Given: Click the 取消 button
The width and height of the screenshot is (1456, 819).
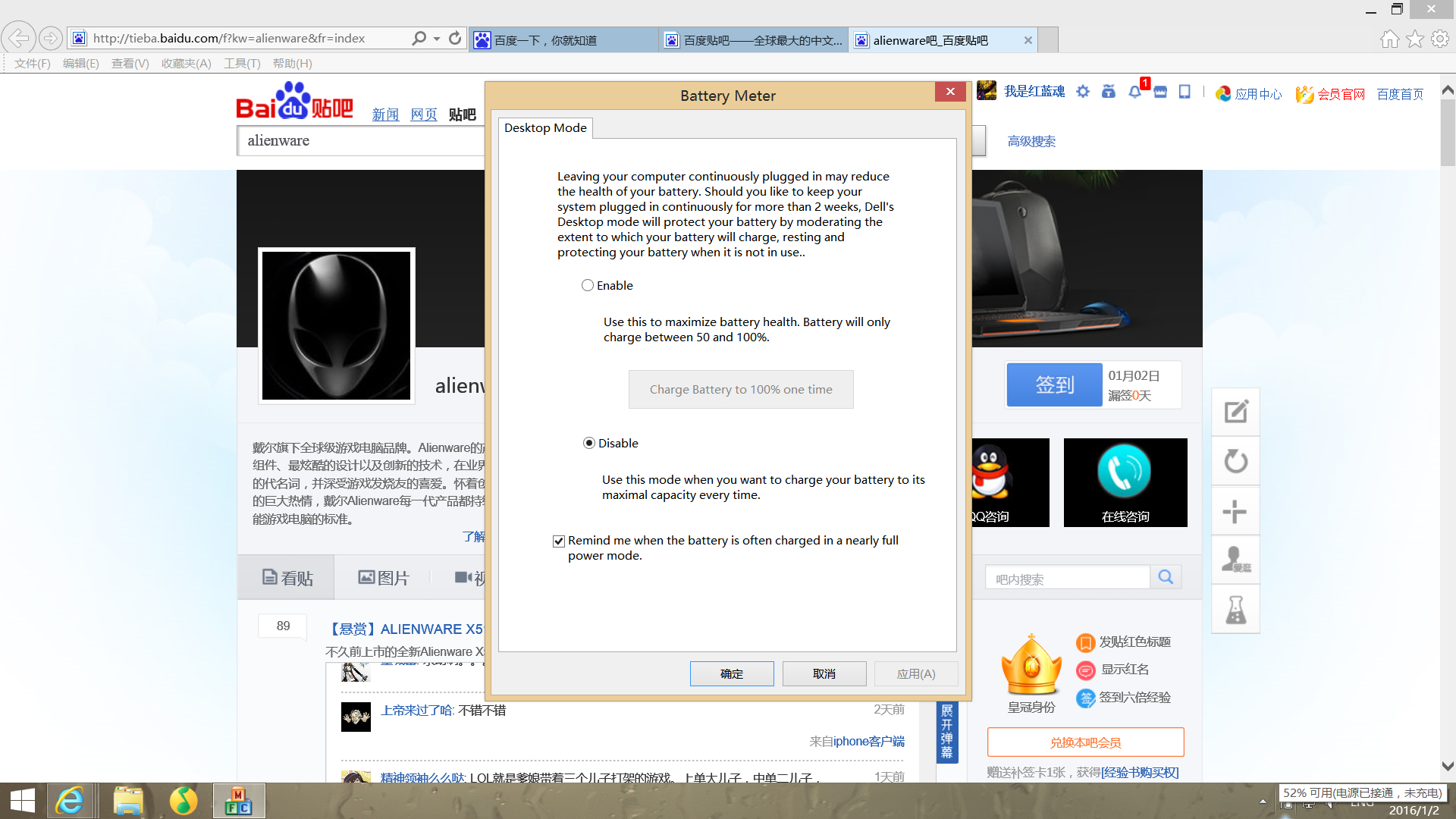Looking at the screenshot, I should pyautogui.click(x=824, y=673).
